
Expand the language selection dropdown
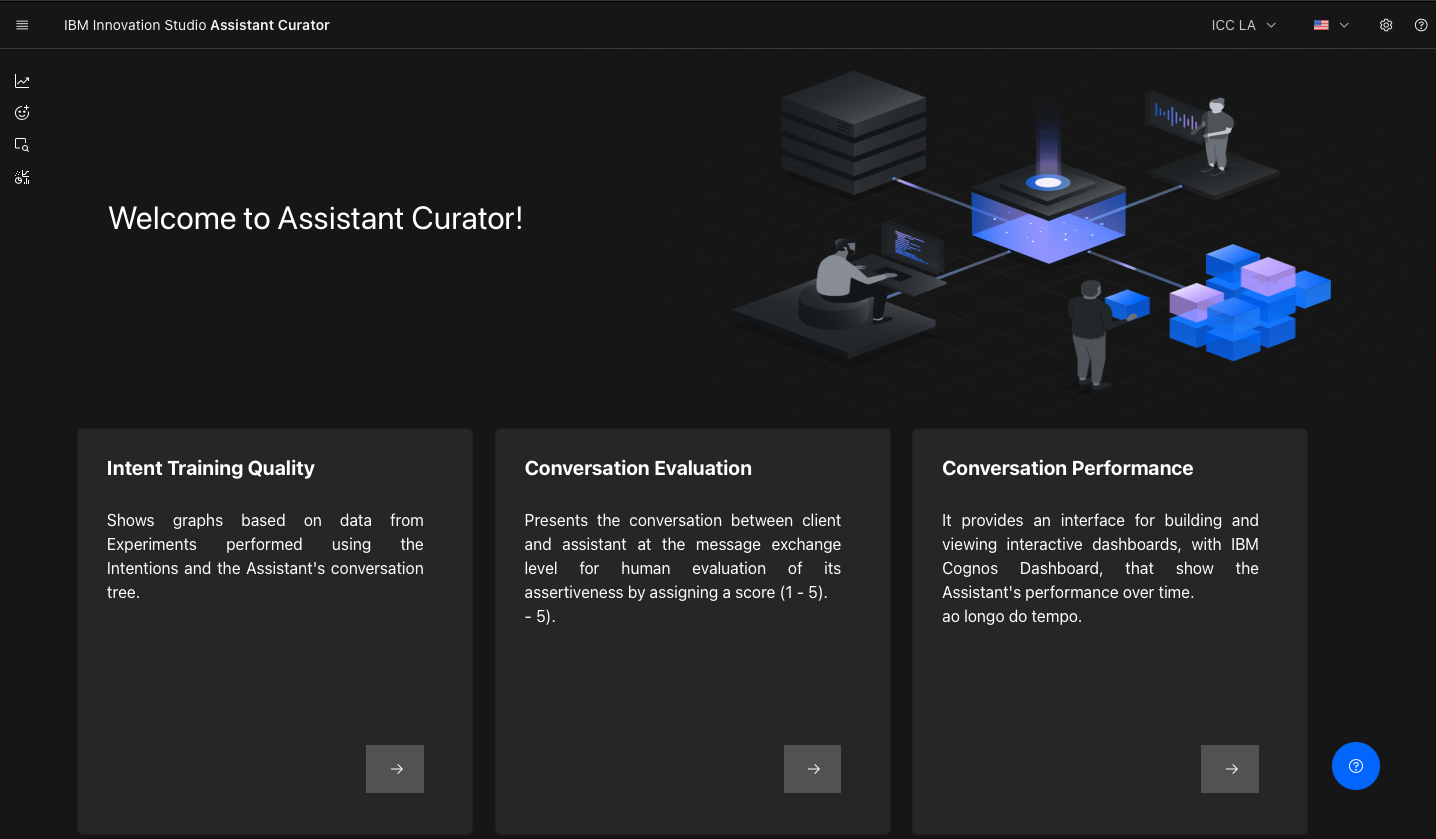click(1345, 25)
